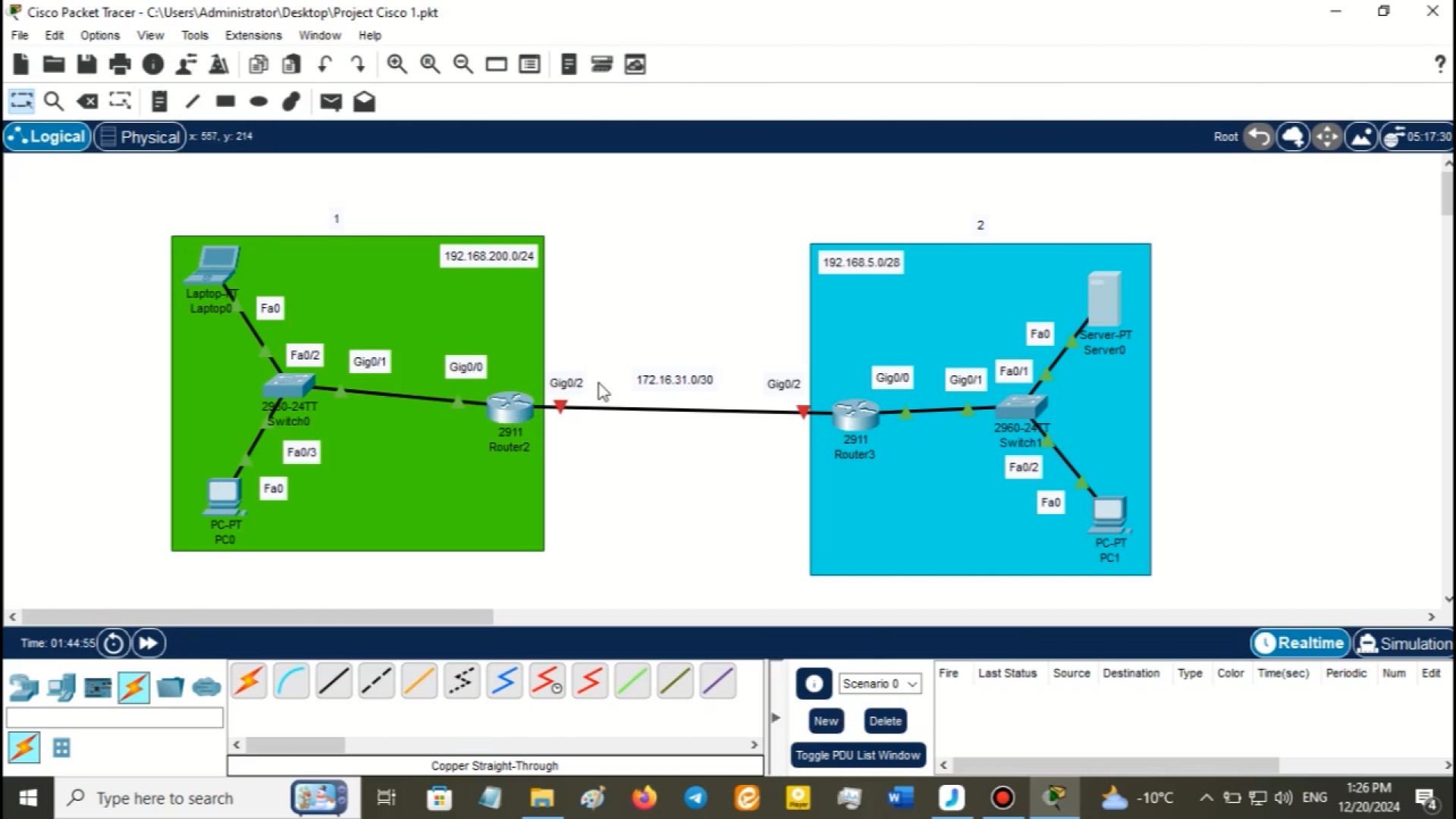Click the Power Cycle Devices button
This screenshot has height=819, width=1456.
click(x=114, y=643)
